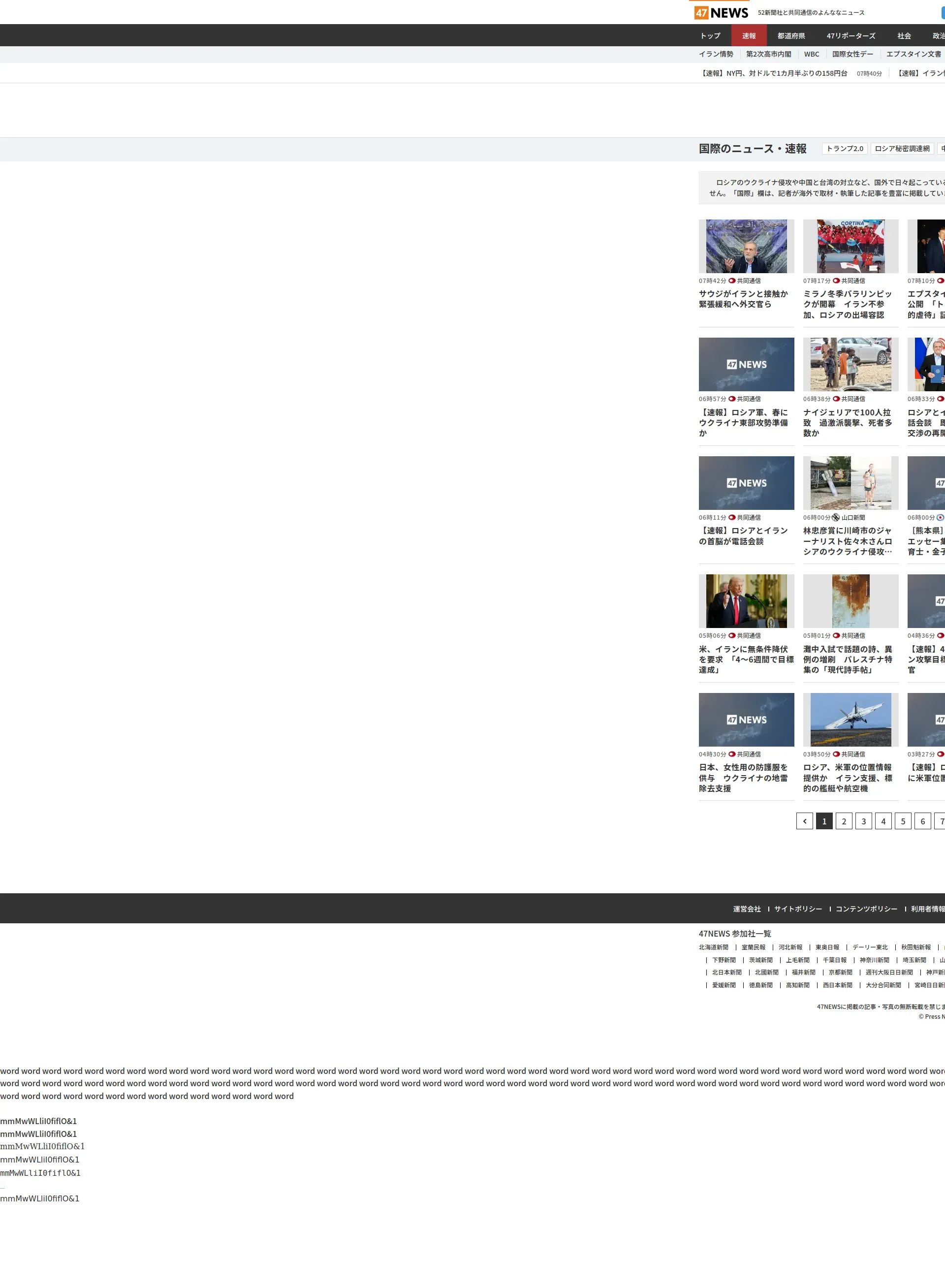Image resolution: width=945 pixels, height=1288 pixels.
Task: Open the トランプ2.0 tag button
Action: coord(844,149)
